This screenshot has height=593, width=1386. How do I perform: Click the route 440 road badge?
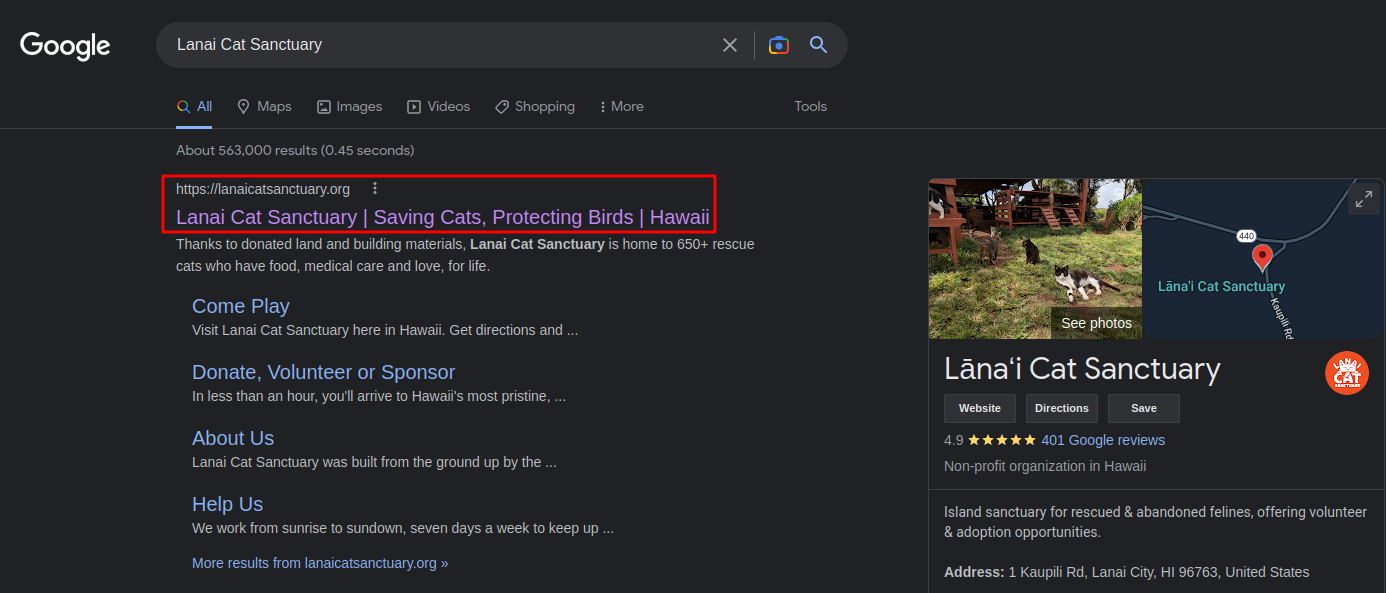[x=1246, y=236]
